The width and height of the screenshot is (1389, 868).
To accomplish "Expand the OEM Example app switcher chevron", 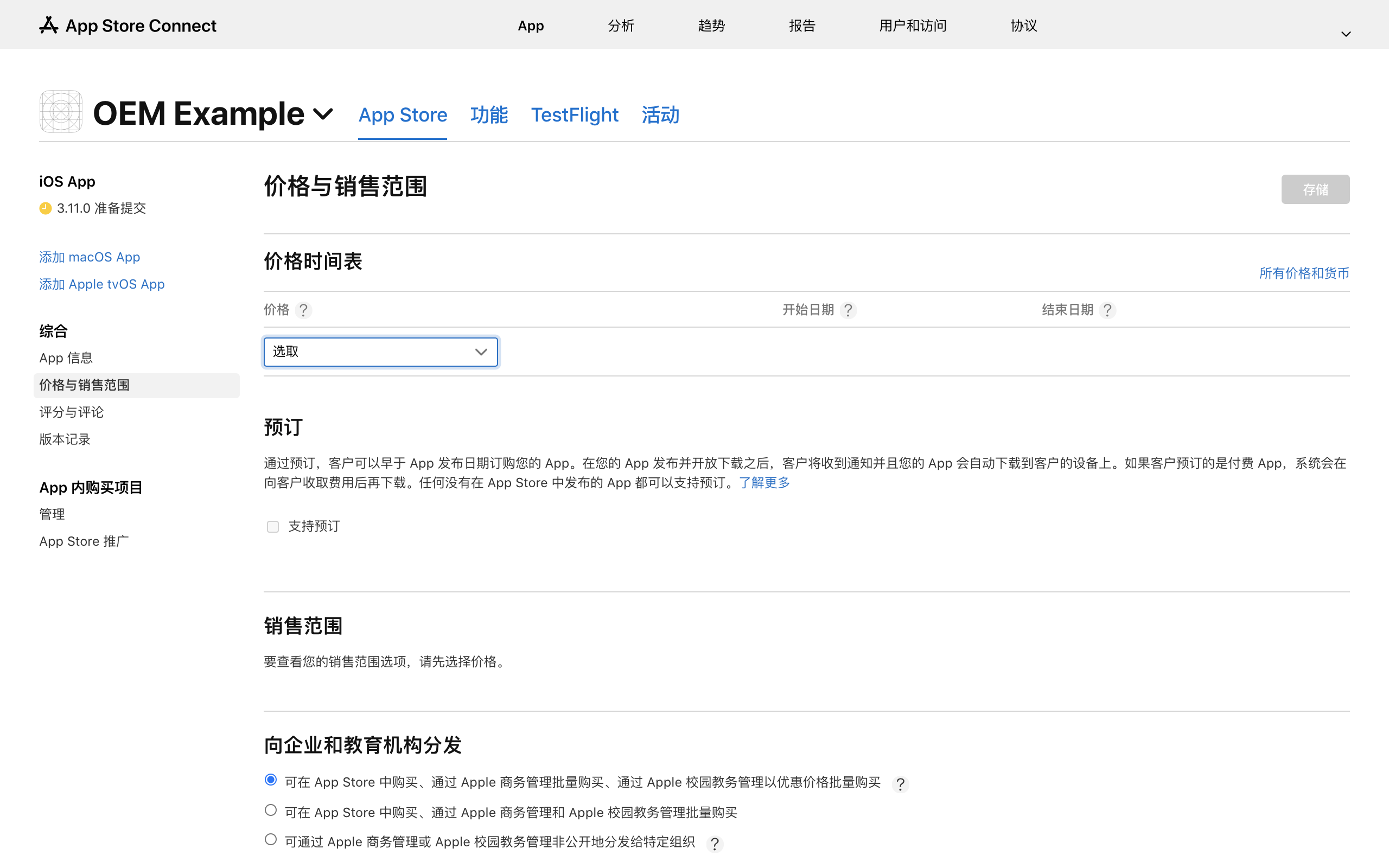I will tap(323, 114).
